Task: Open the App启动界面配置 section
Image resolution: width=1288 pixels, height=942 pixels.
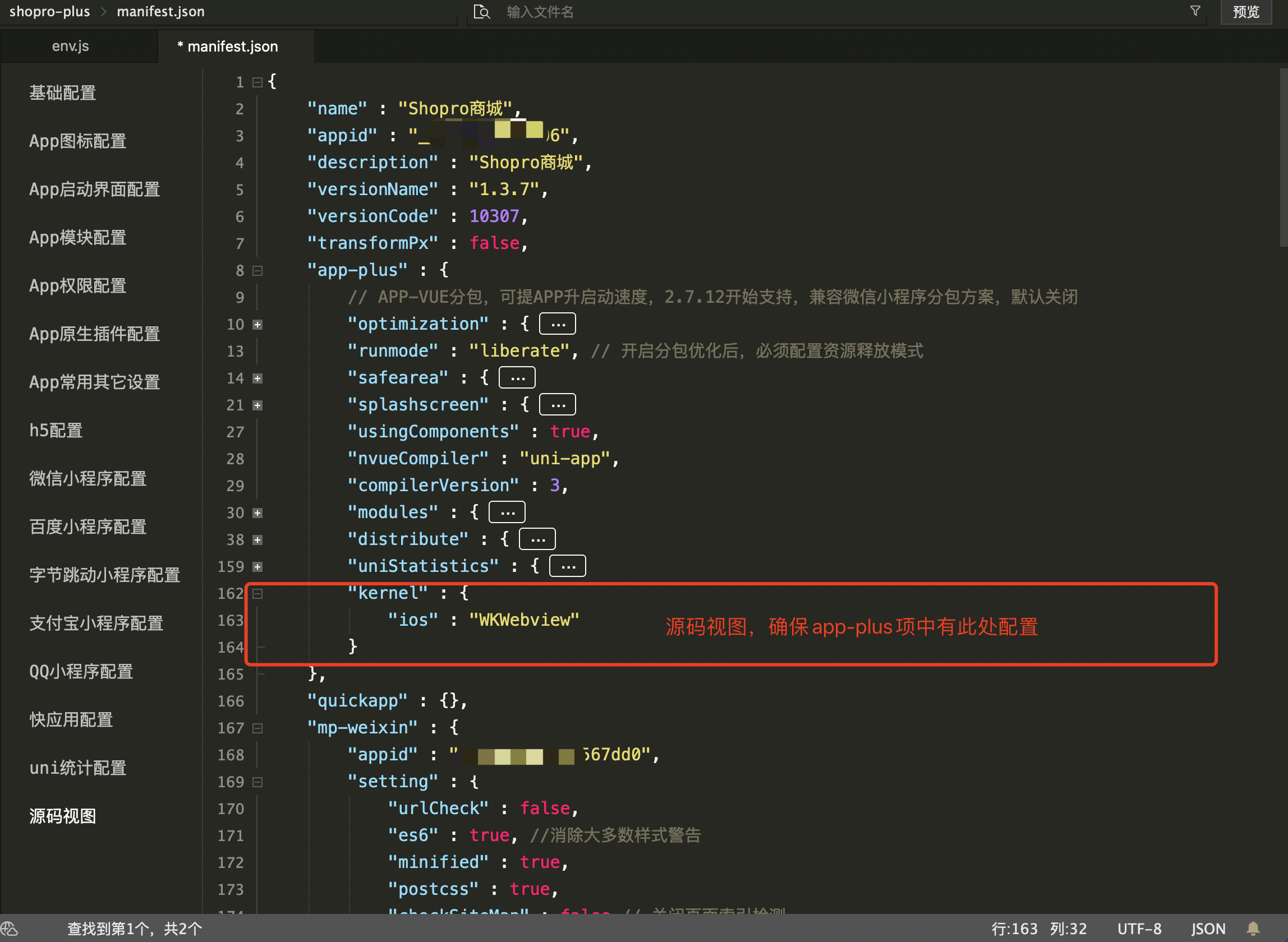Action: 95,190
